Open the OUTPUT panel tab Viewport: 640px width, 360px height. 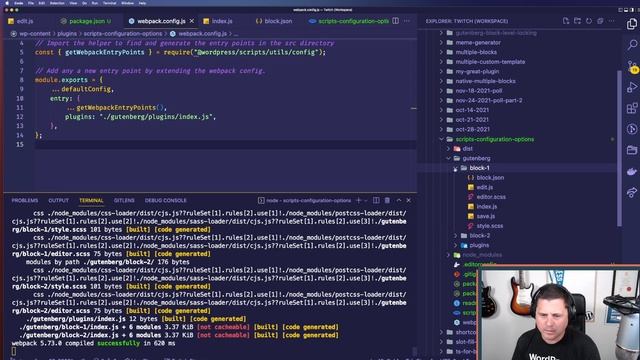pos(58,200)
